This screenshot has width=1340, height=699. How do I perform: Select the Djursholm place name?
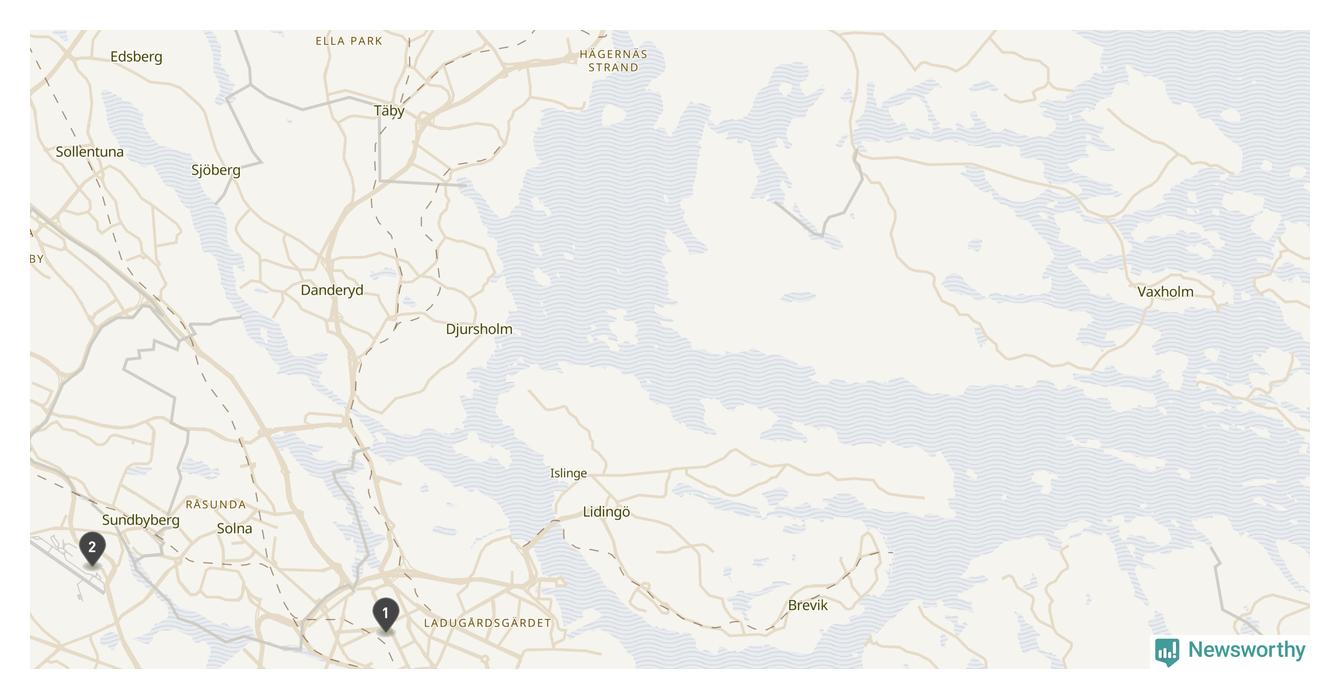pyautogui.click(x=479, y=329)
